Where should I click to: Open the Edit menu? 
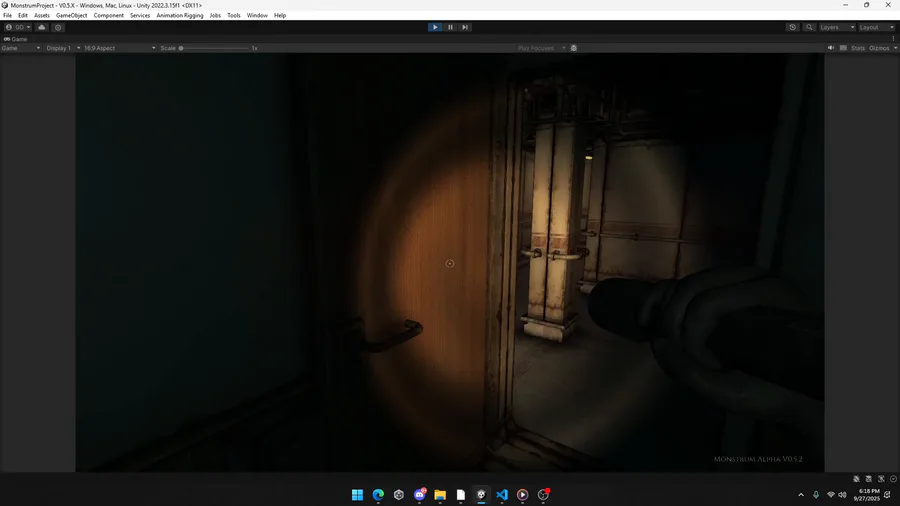coord(22,15)
